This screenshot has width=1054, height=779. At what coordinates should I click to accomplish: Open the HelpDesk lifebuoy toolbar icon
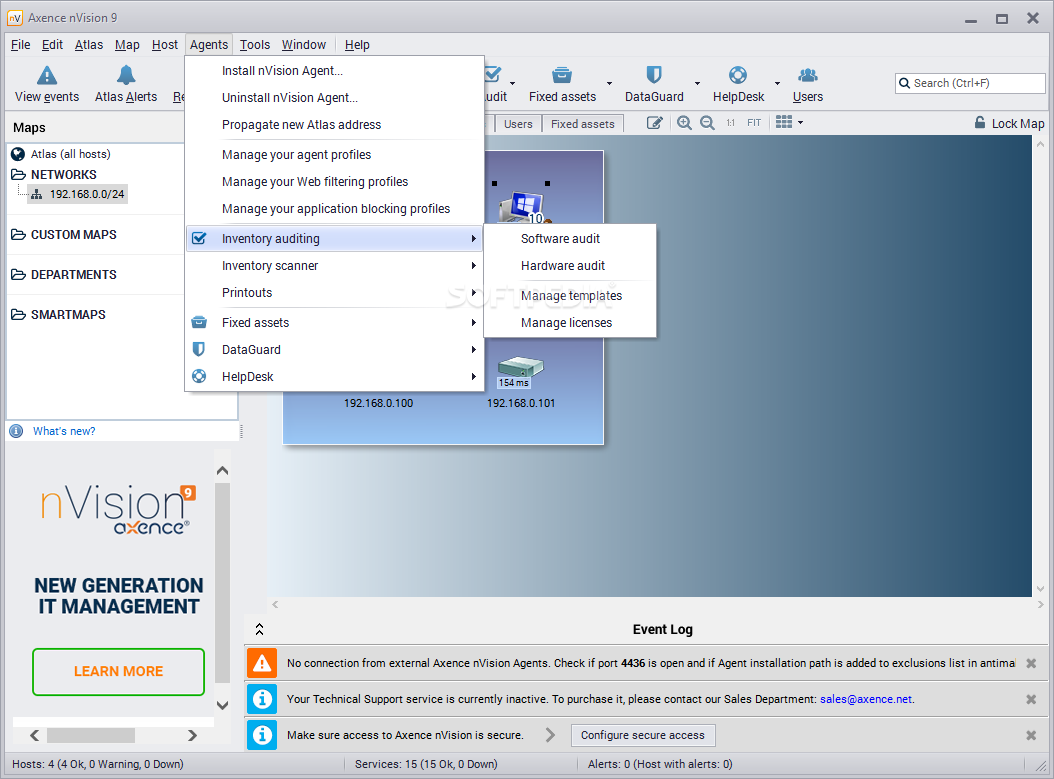click(x=737, y=75)
